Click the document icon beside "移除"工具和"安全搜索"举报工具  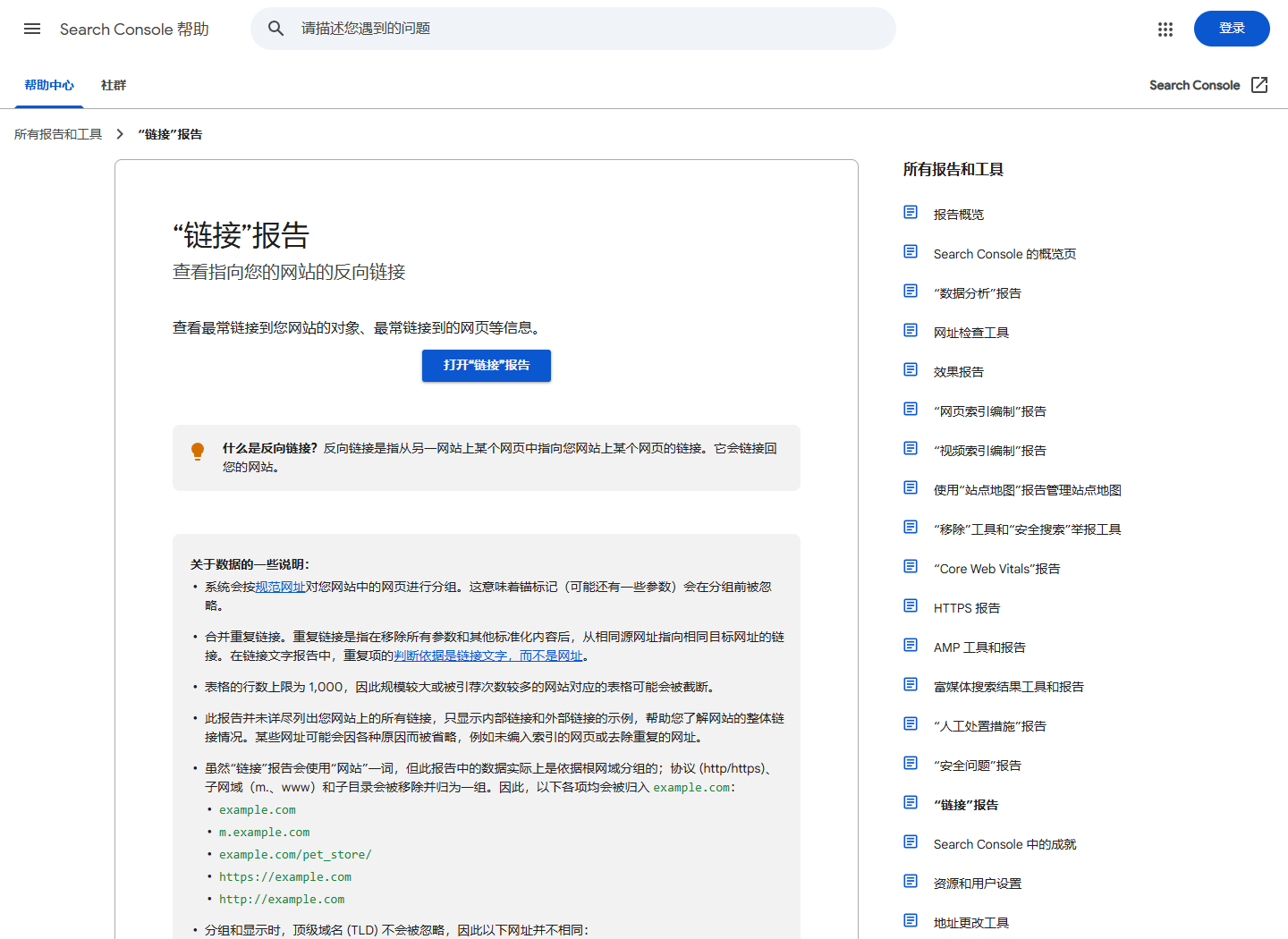pyautogui.click(x=911, y=527)
